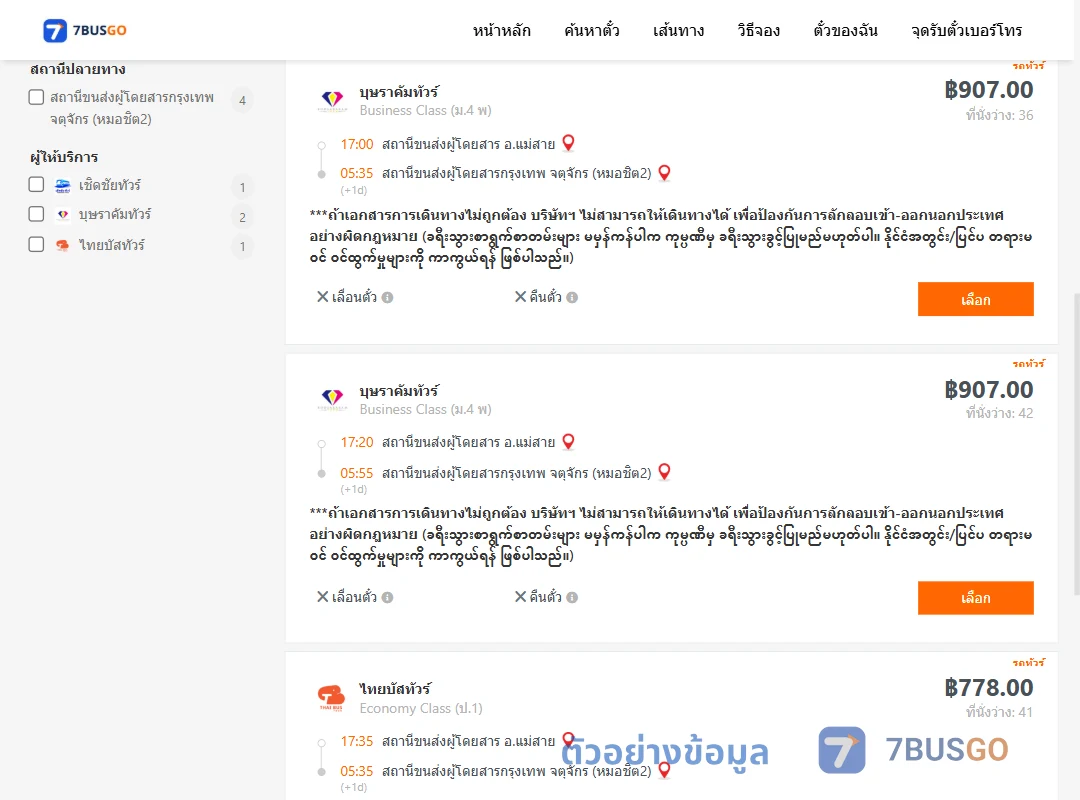Tick the หมอชิต2 destination station checkbox
Image resolution: width=1080 pixels, height=800 pixels.
tap(37, 97)
